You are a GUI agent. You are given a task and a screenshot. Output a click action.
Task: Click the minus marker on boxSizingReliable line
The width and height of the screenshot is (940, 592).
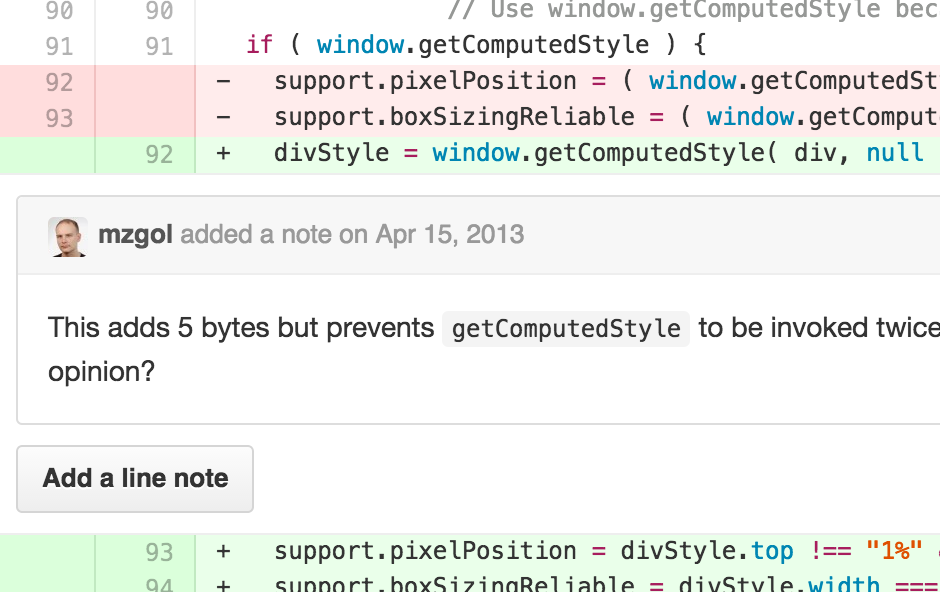click(223, 117)
